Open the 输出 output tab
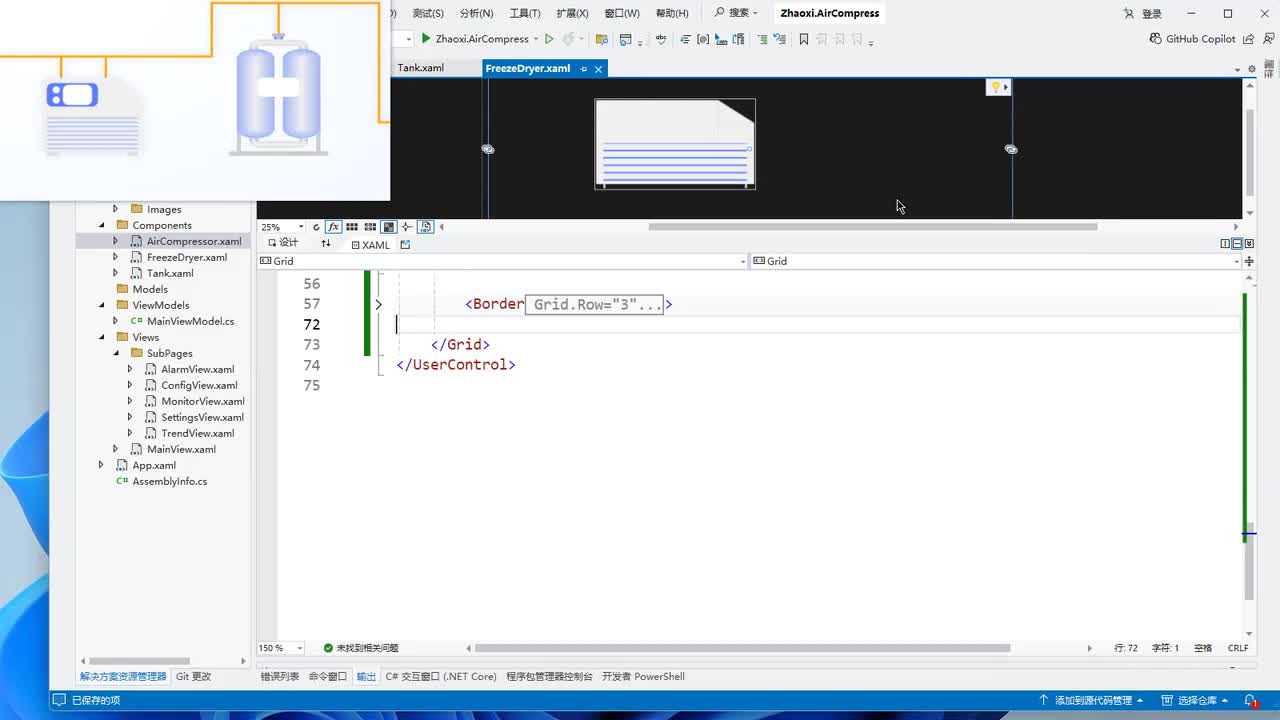1280x720 pixels. point(367,677)
